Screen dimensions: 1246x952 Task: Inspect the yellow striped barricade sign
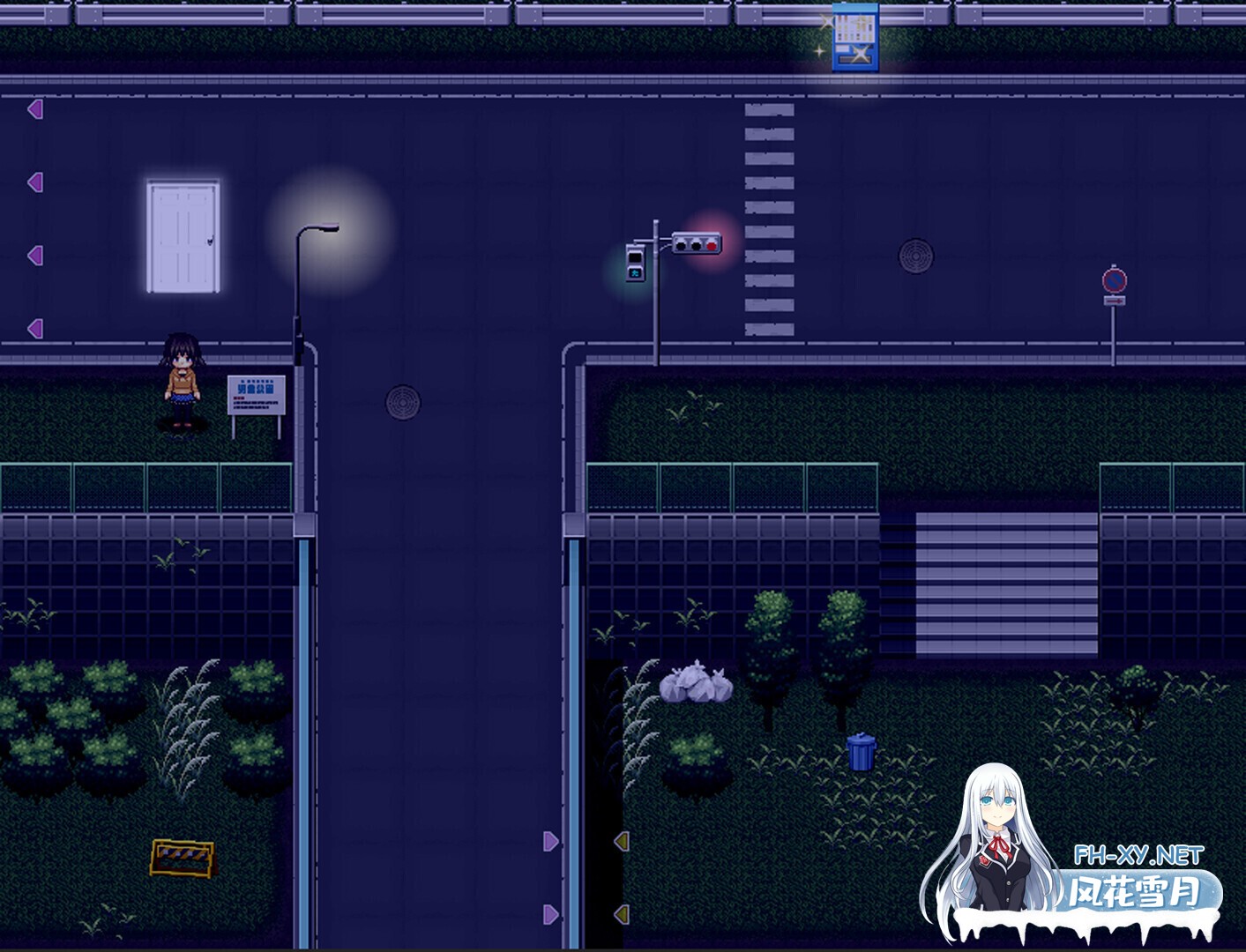tap(183, 857)
